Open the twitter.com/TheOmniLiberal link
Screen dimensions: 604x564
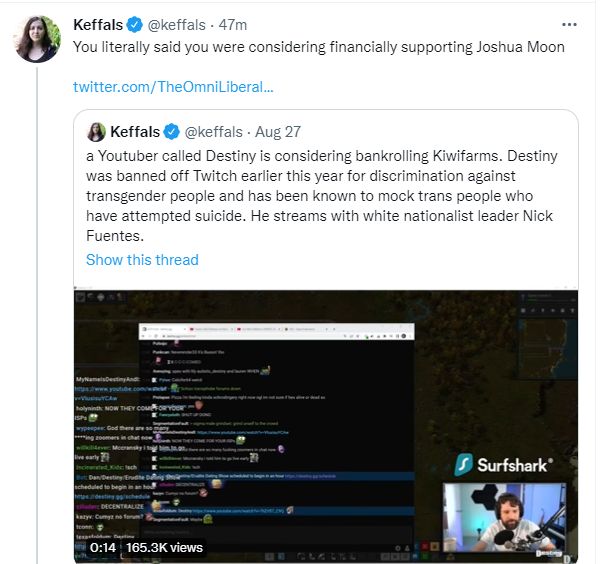173,87
